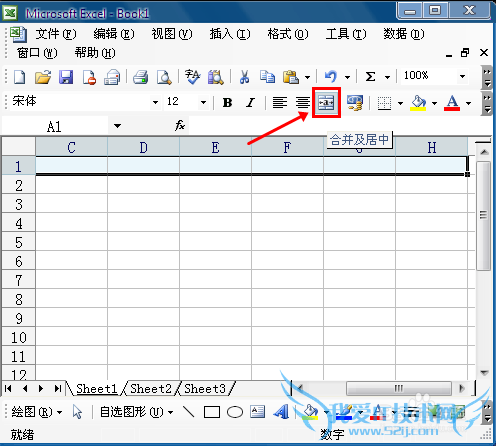496x446 pixels.
Task: Click the Research binoculars-book icon
Action: tap(216, 77)
